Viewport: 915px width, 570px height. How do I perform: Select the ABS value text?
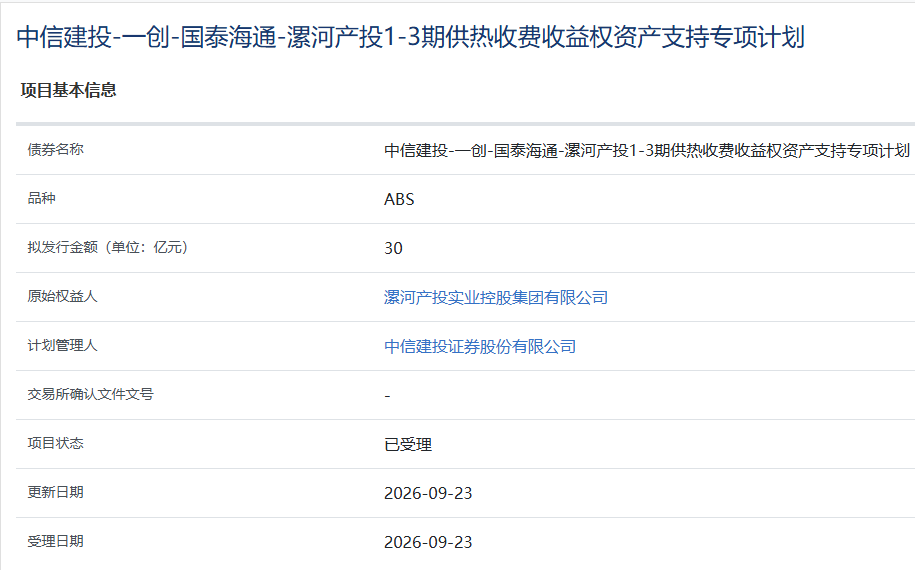[x=399, y=200]
